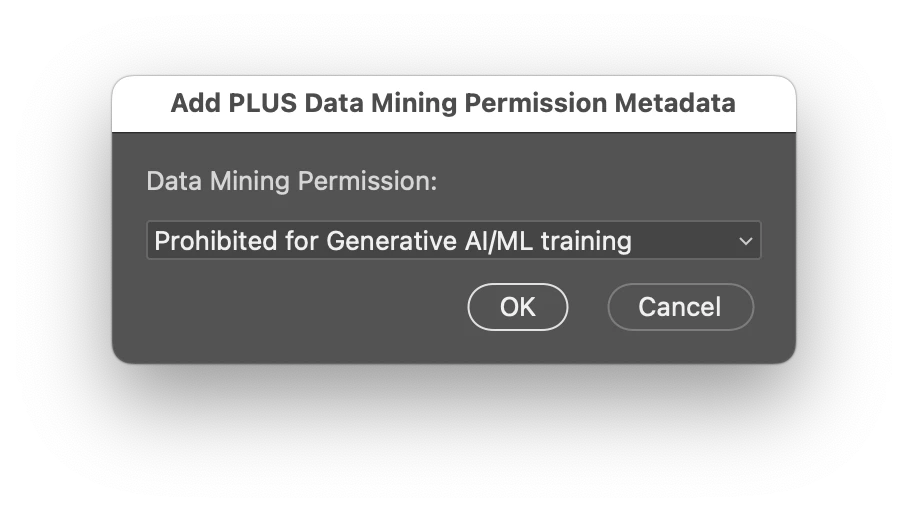Open the Data Mining Permission dropdown
This screenshot has height=512, width=908.
click(x=453, y=240)
